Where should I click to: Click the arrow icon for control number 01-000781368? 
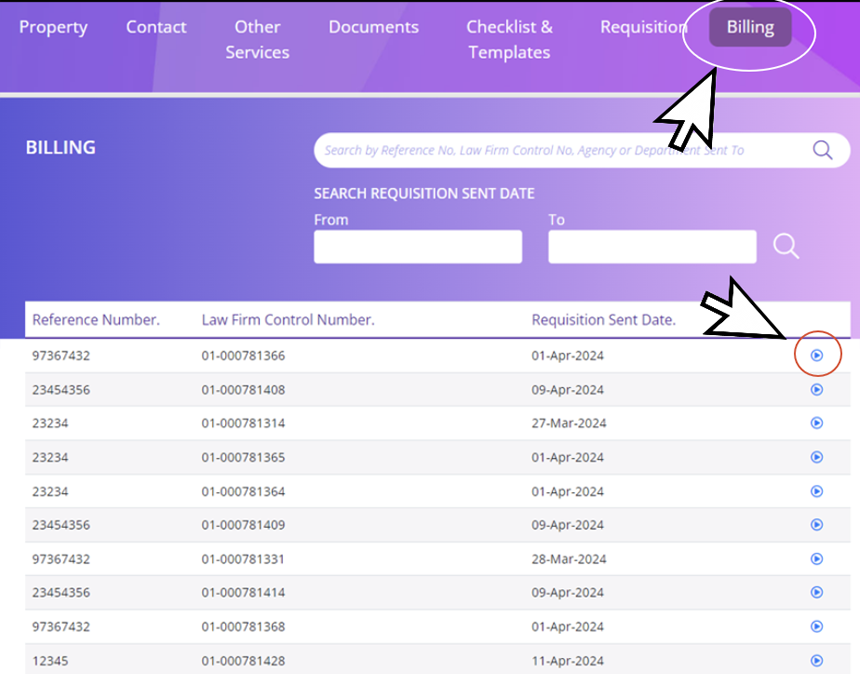[816, 626]
